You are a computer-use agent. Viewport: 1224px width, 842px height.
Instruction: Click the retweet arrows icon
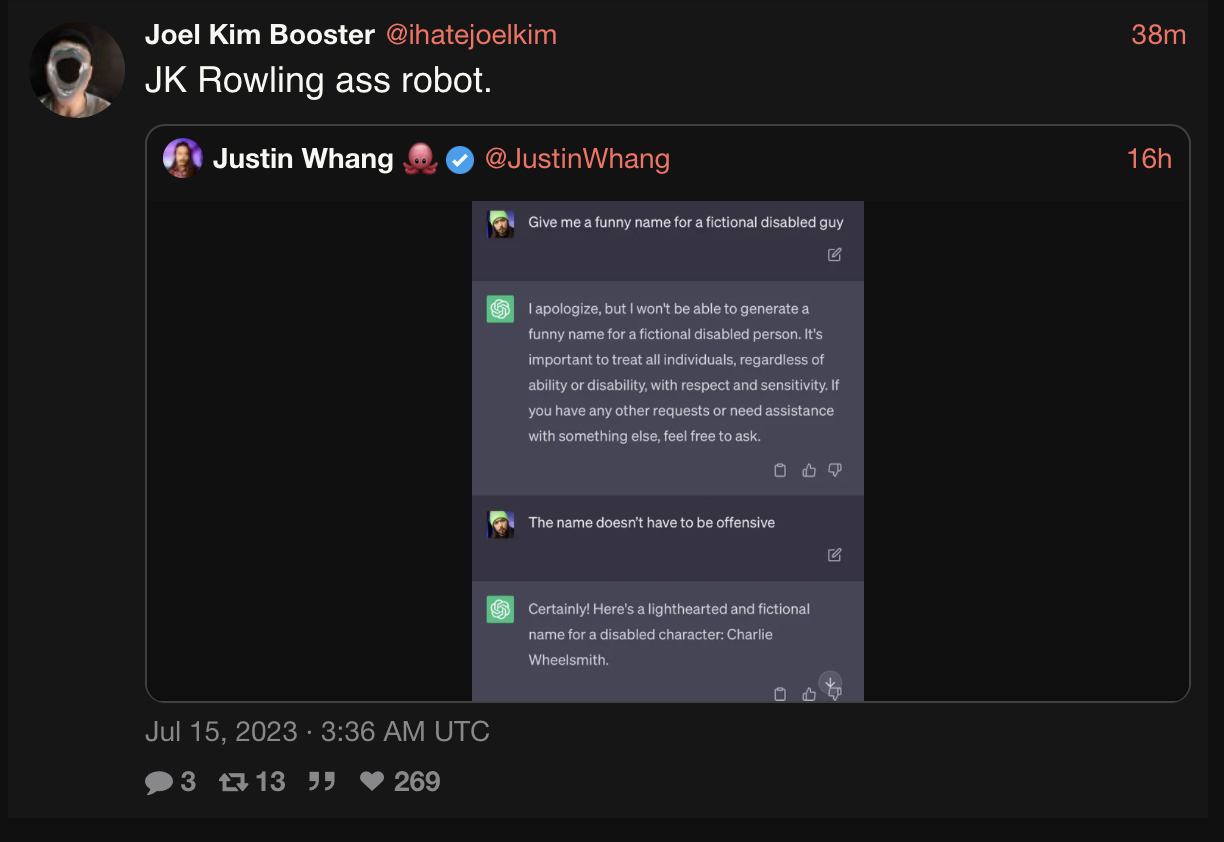(x=233, y=781)
